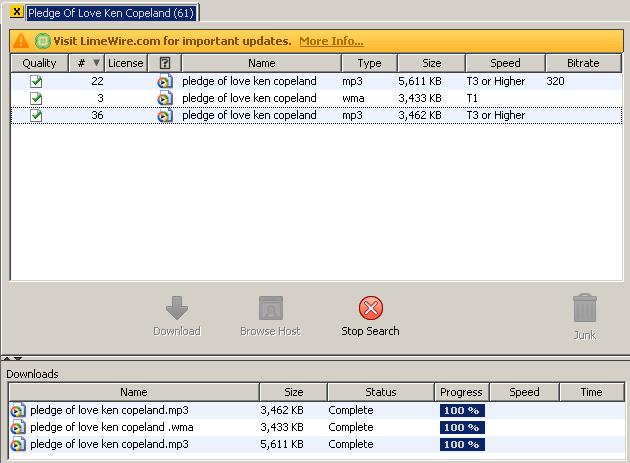
Task: Close the Pledge Of Love search tab
Action: coord(16,12)
